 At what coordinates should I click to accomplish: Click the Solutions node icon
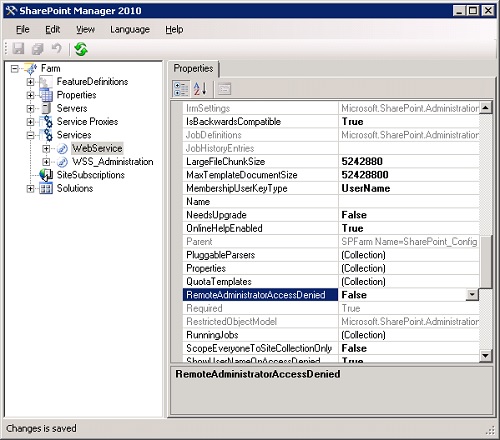[46, 189]
